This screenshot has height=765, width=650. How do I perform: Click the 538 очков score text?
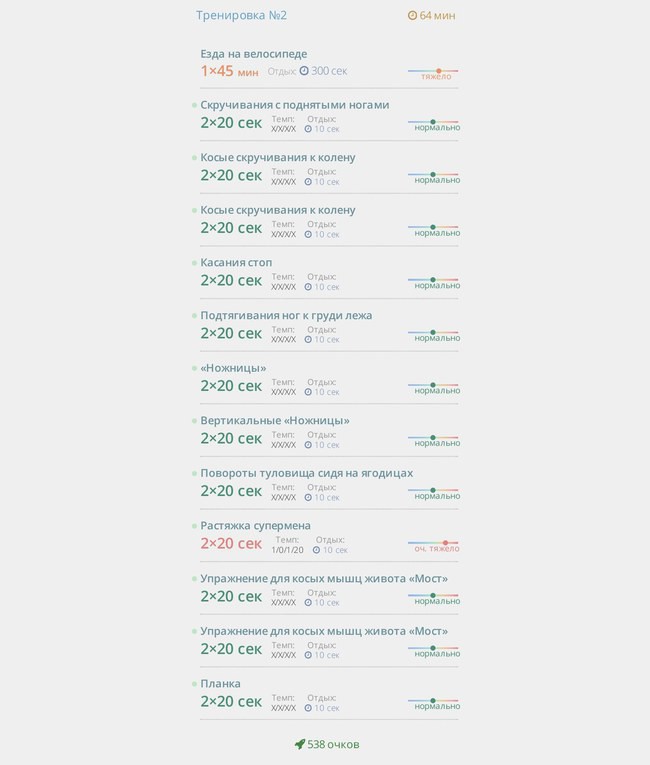(333, 745)
